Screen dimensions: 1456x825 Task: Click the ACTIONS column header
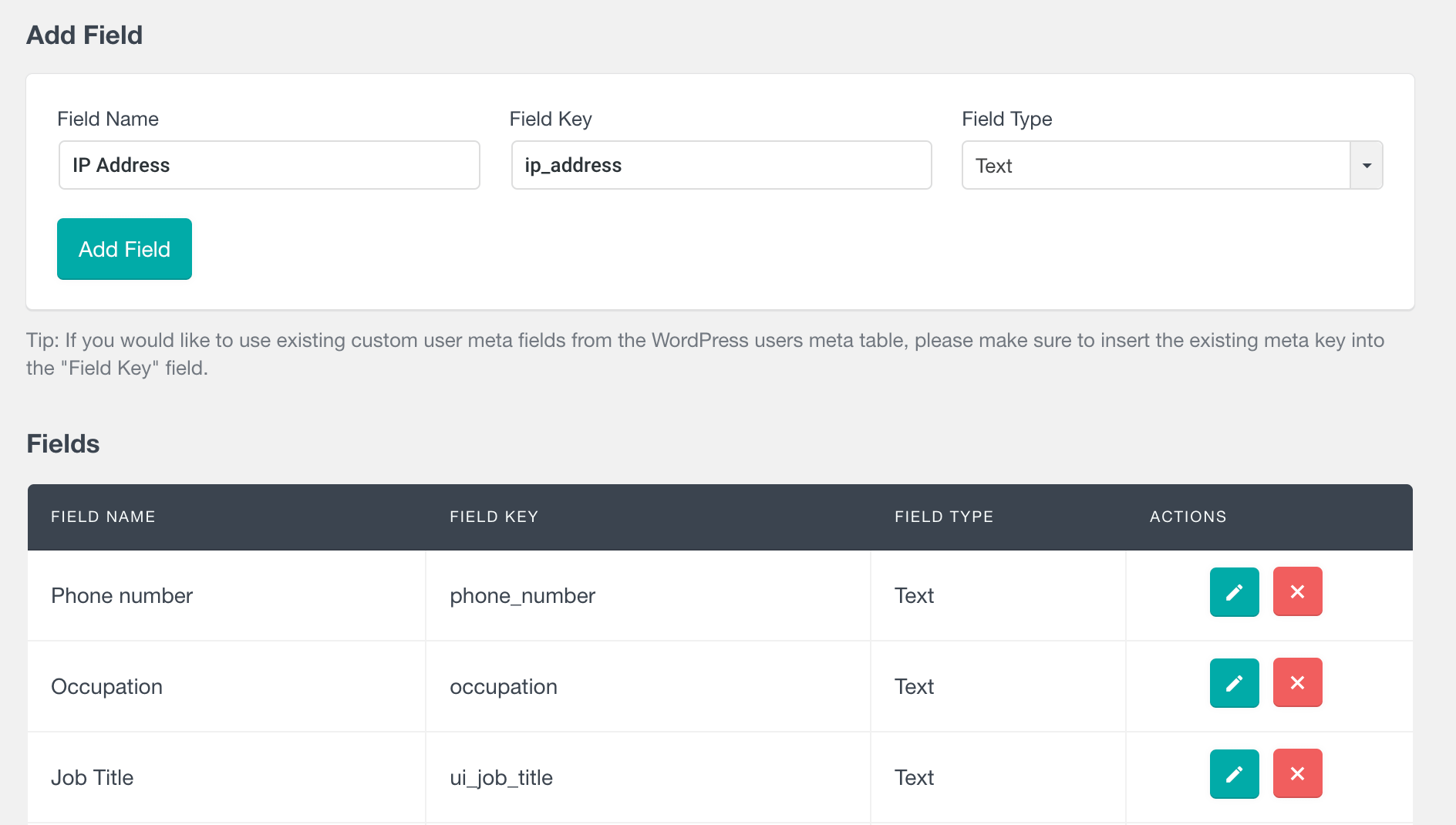pyautogui.click(x=1188, y=517)
